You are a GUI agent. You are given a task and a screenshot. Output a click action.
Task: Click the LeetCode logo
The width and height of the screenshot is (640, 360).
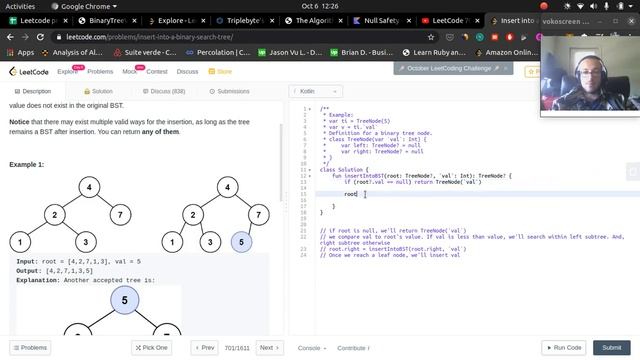(29, 72)
